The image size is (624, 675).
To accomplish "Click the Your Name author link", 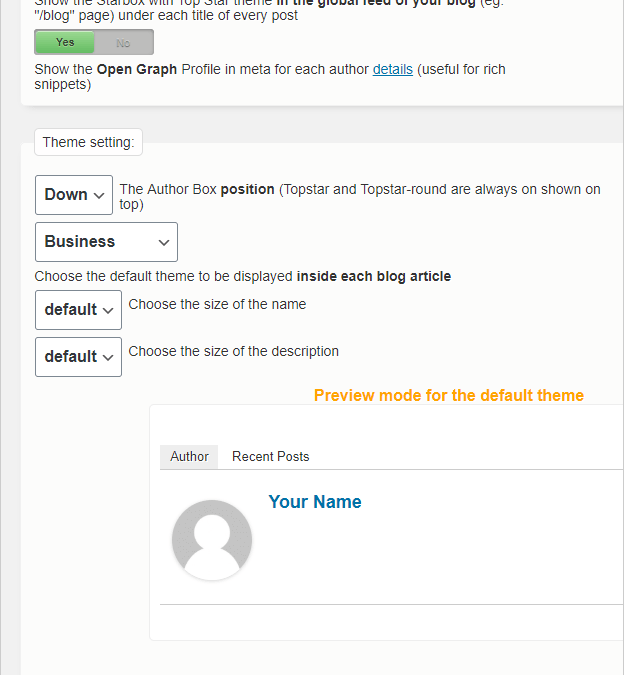I will (x=315, y=502).
